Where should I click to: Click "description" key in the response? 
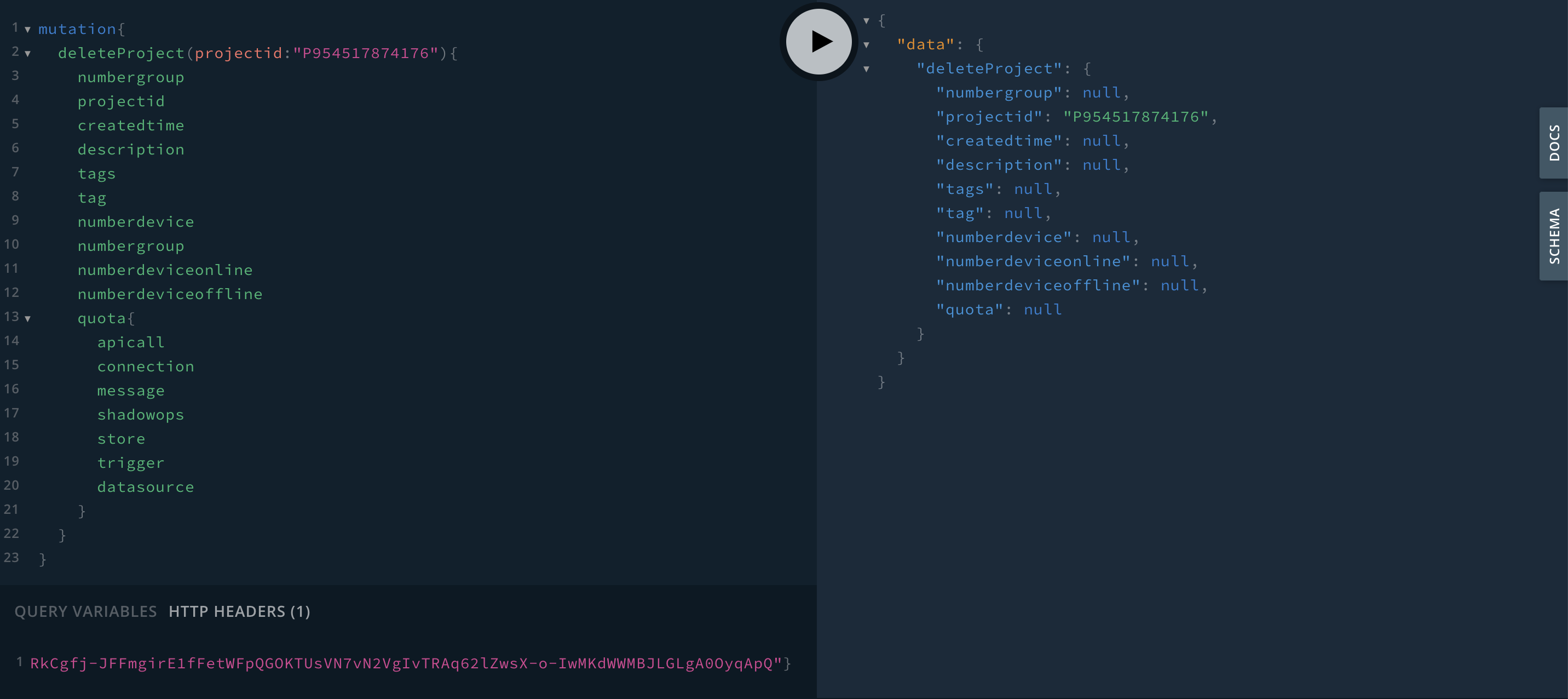click(x=999, y=165)
